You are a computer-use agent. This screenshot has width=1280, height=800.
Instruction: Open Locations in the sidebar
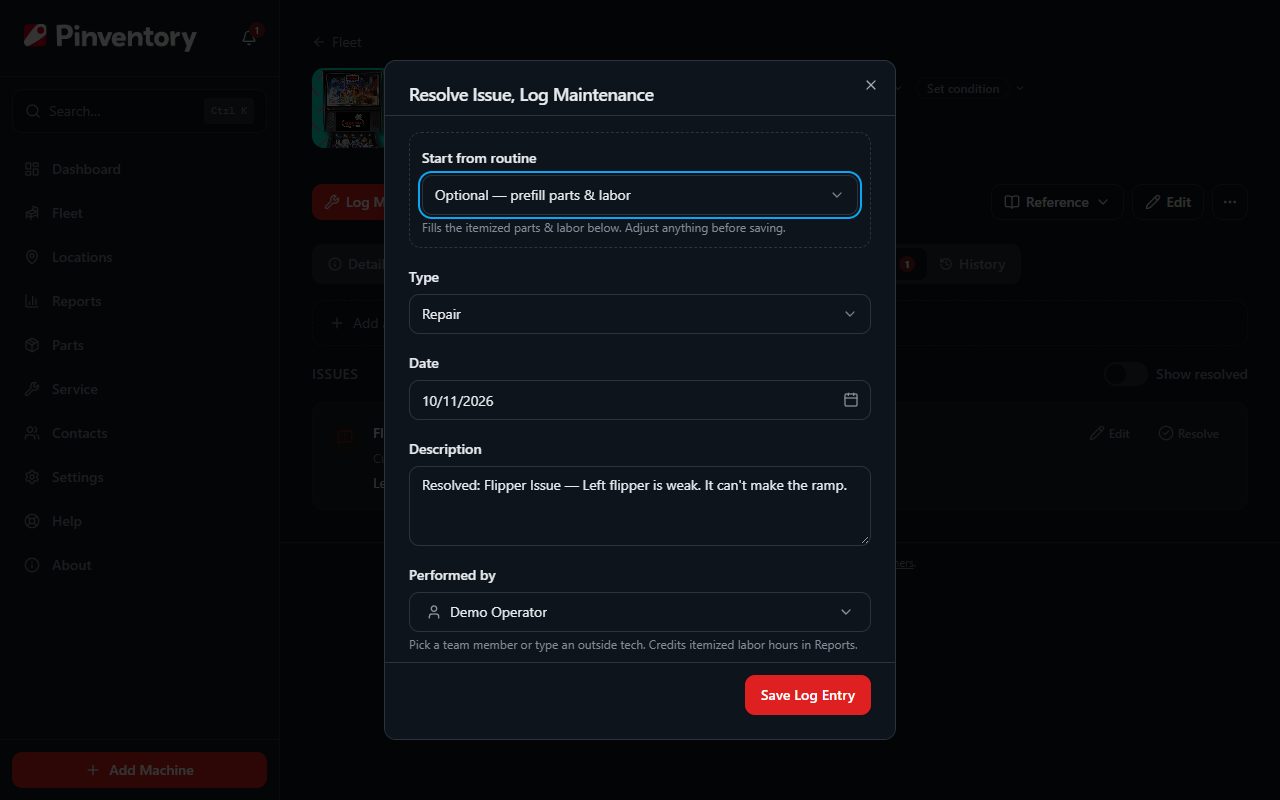(x=140, y=257)
